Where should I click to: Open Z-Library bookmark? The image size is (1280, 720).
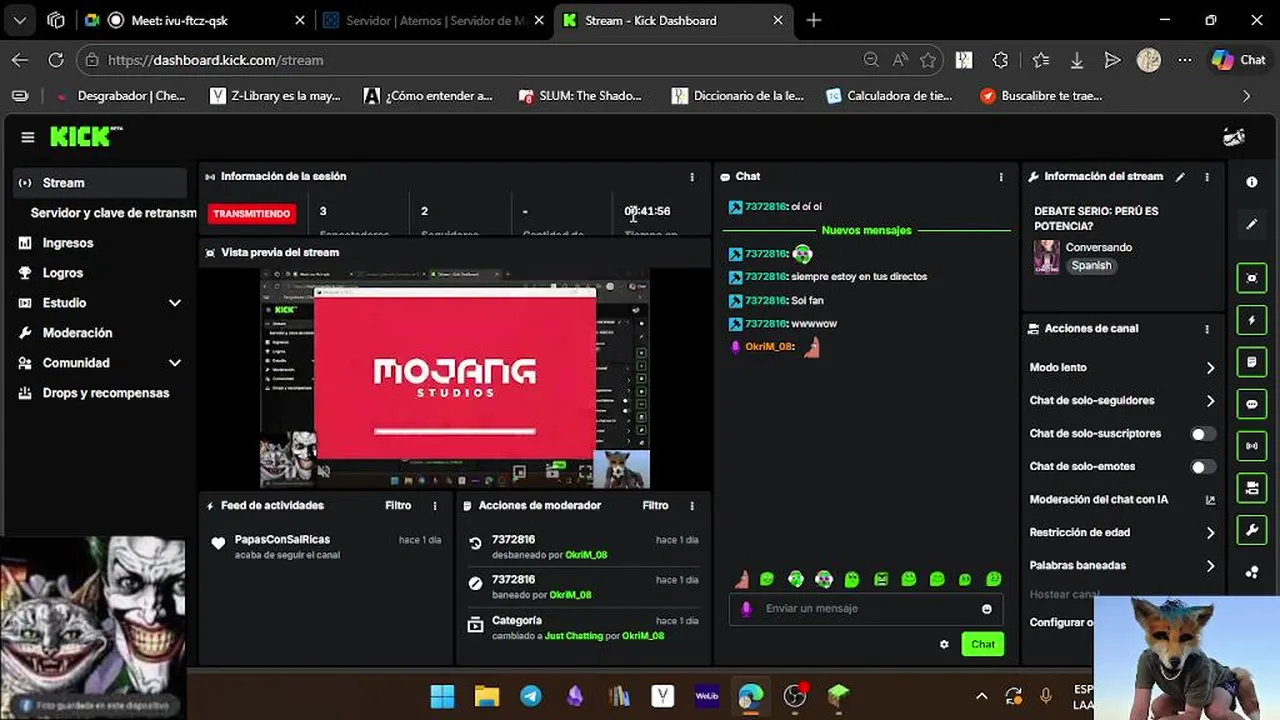point(275,96)
